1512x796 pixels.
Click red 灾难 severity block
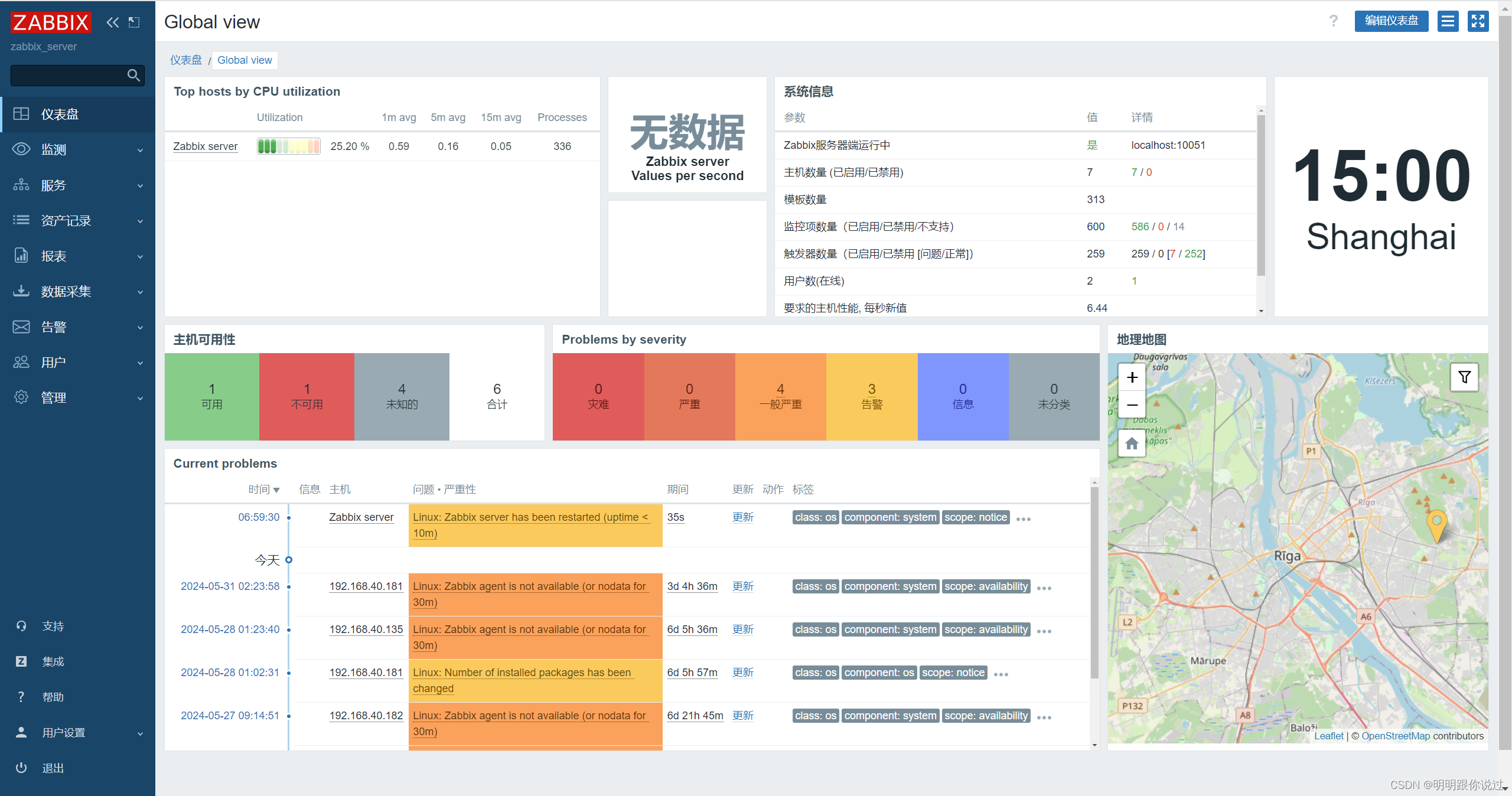598,396
